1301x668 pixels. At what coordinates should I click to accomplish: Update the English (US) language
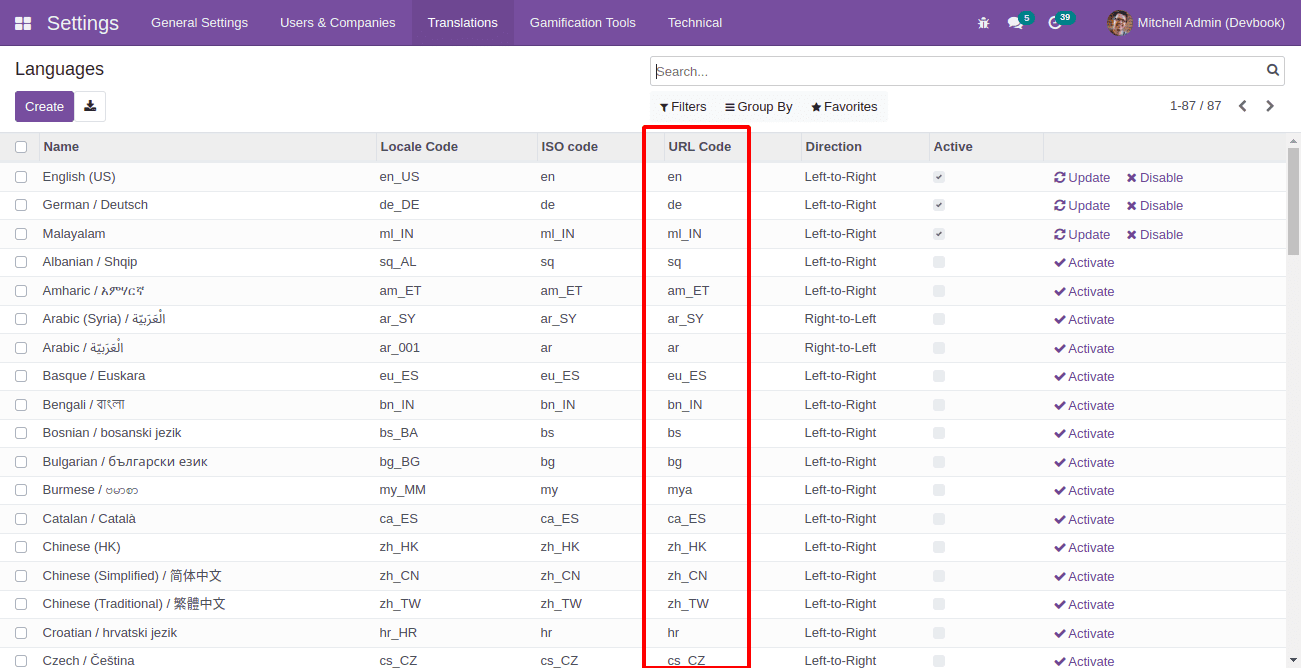(x=1082, y=177)
